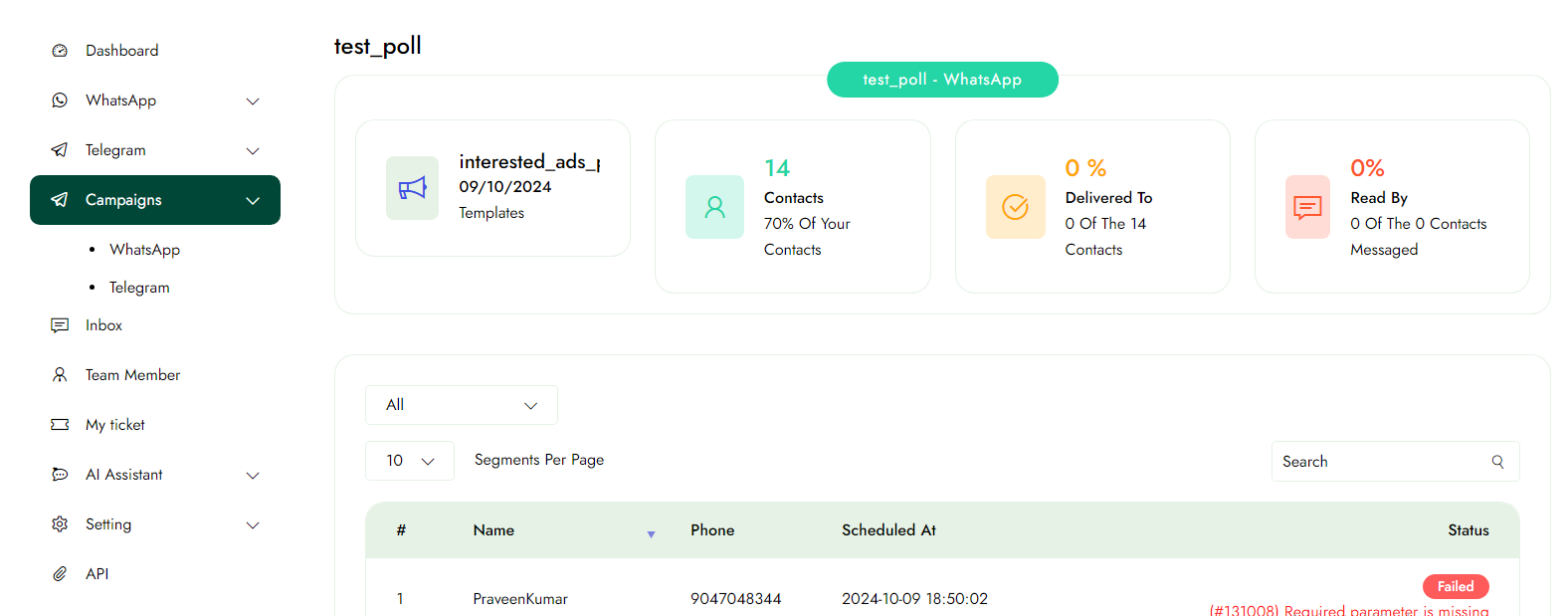This screenshot has width=1568, height=616.
Task: Click the red read-by chat icon
Action: [1306, 207]
